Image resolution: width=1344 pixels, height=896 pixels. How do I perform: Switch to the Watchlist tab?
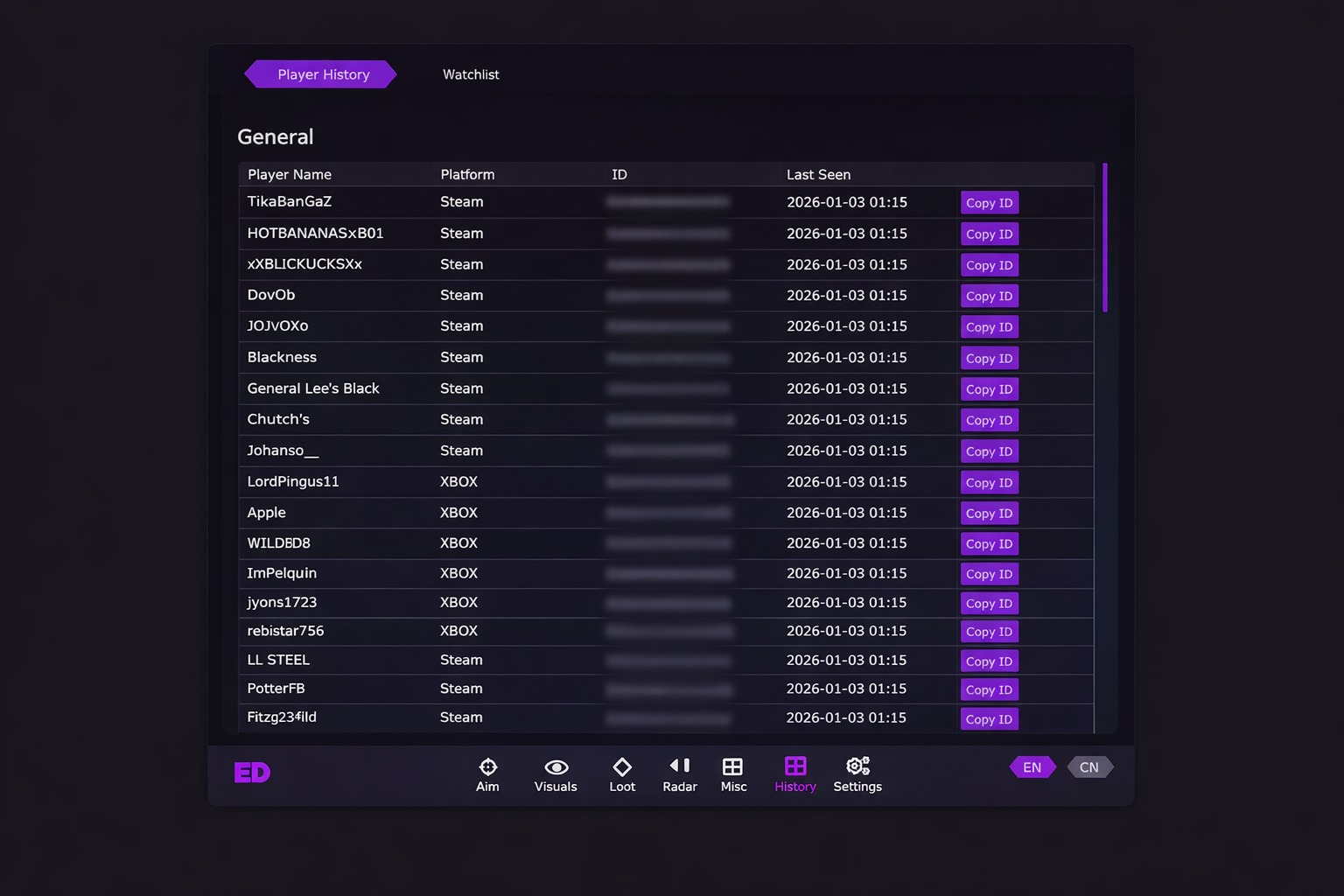click(471, 74)
